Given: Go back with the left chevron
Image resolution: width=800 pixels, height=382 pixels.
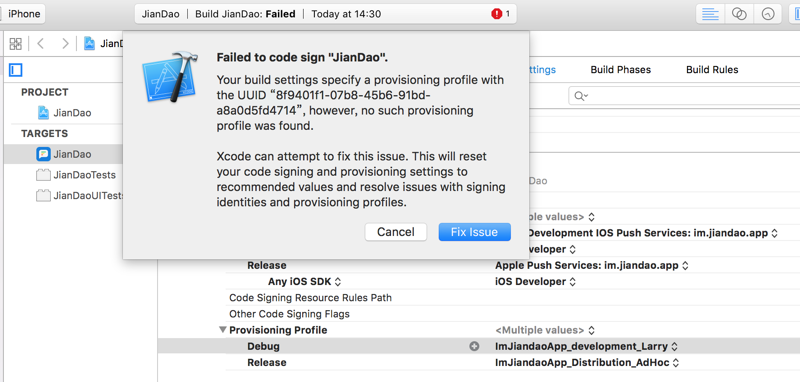Looking at the screenshot, I should [41, 44].
